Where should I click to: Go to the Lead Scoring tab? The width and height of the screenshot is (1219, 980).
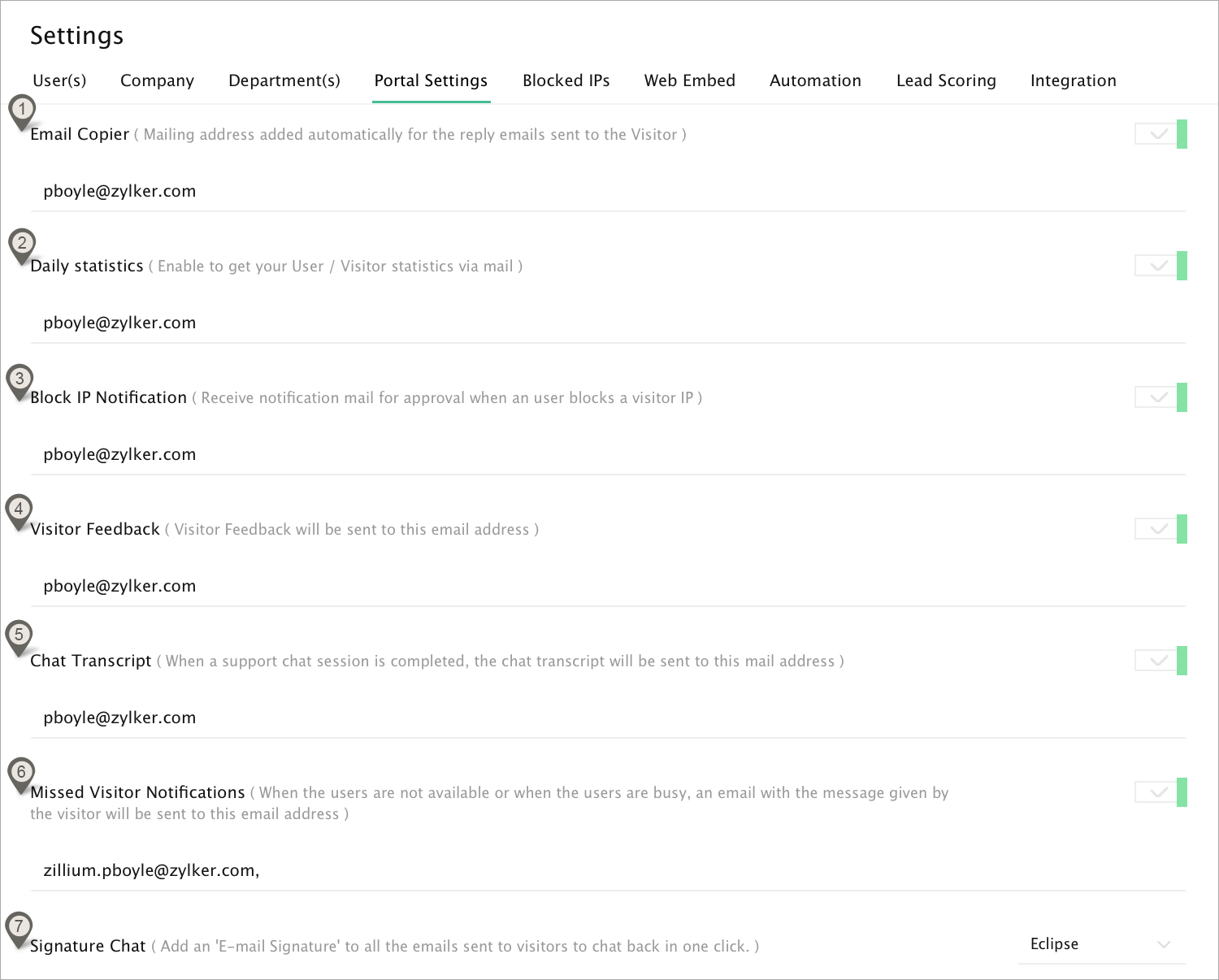(x=946, y=80)
